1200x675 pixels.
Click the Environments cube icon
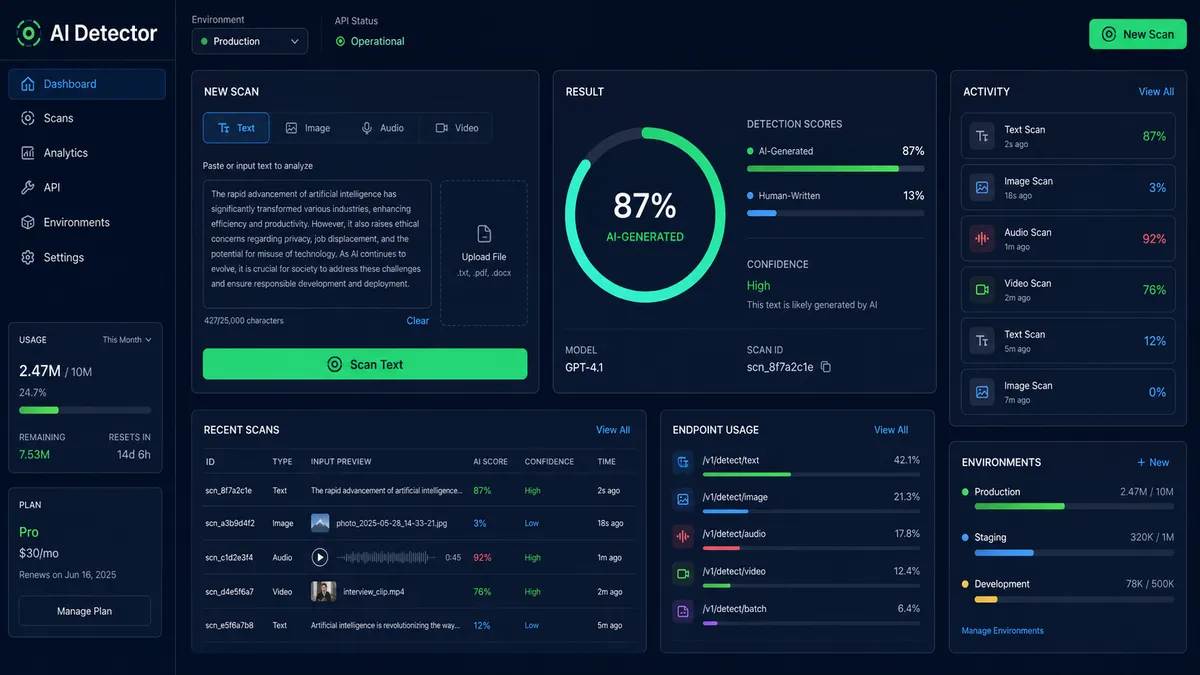pyautogui.click(x=27, y=223)
